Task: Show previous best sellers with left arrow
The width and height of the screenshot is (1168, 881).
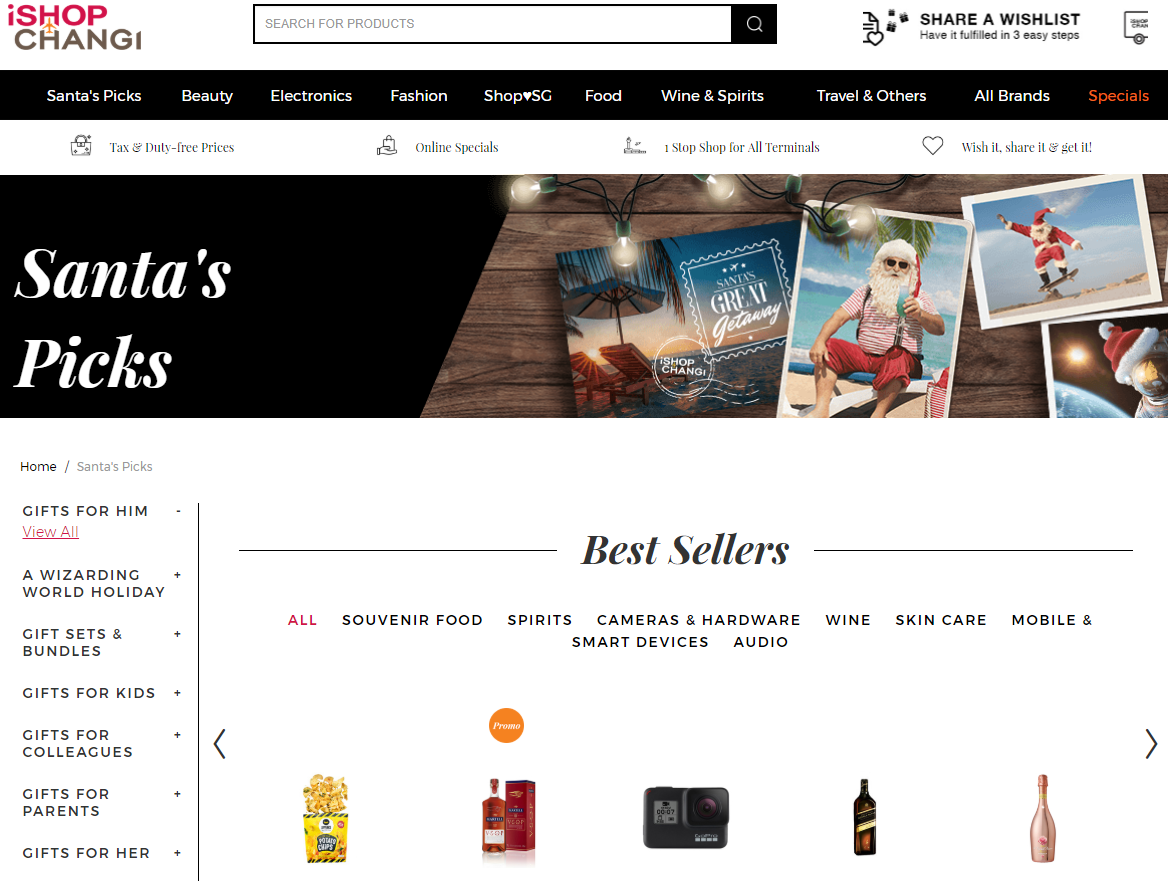Action: (220, 743)
